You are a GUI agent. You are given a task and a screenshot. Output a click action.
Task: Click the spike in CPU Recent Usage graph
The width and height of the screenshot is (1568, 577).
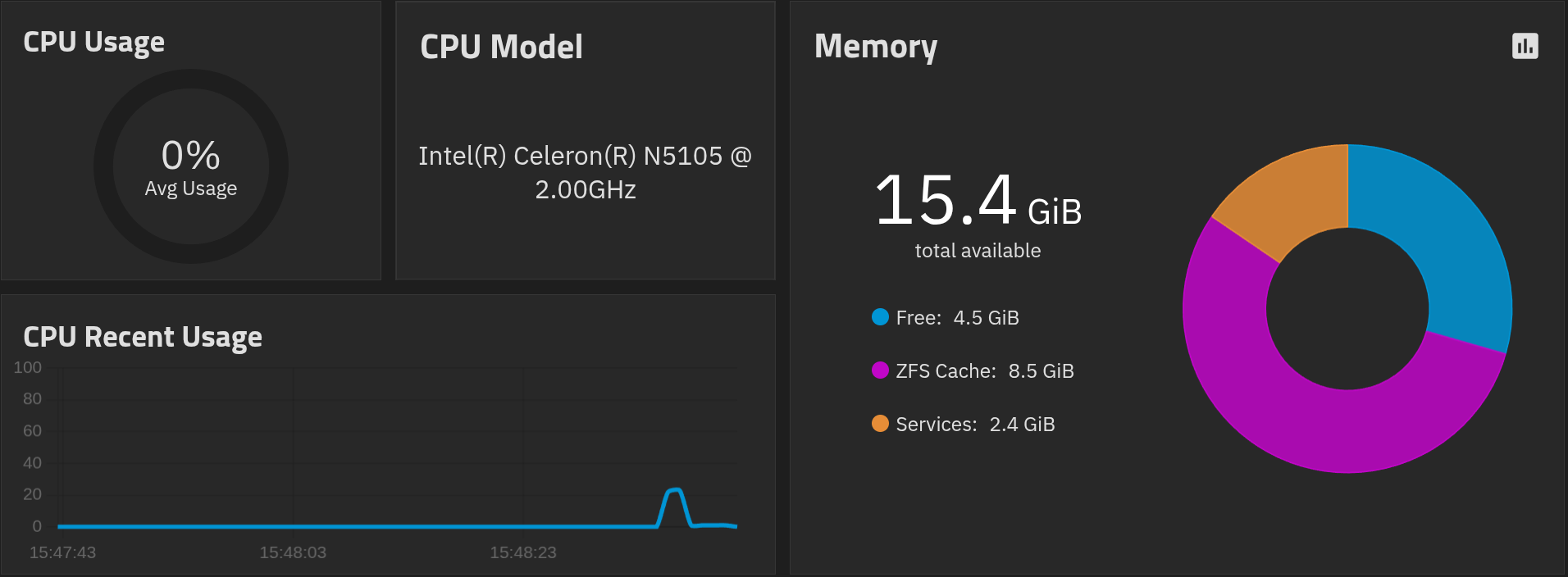[x=674, y=491]
